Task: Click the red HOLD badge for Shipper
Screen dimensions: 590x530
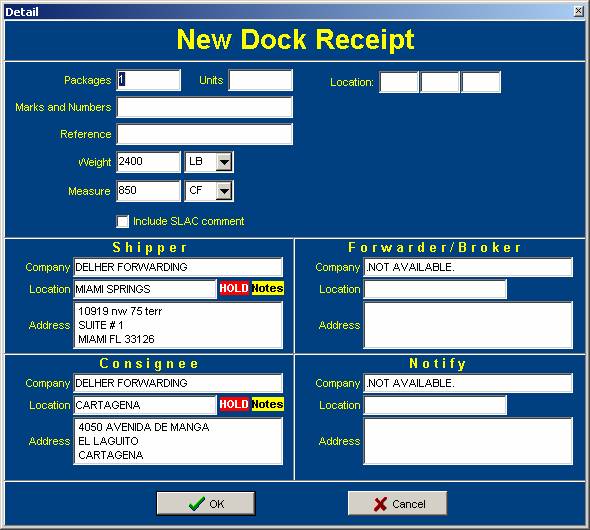Action: point(234,289)
